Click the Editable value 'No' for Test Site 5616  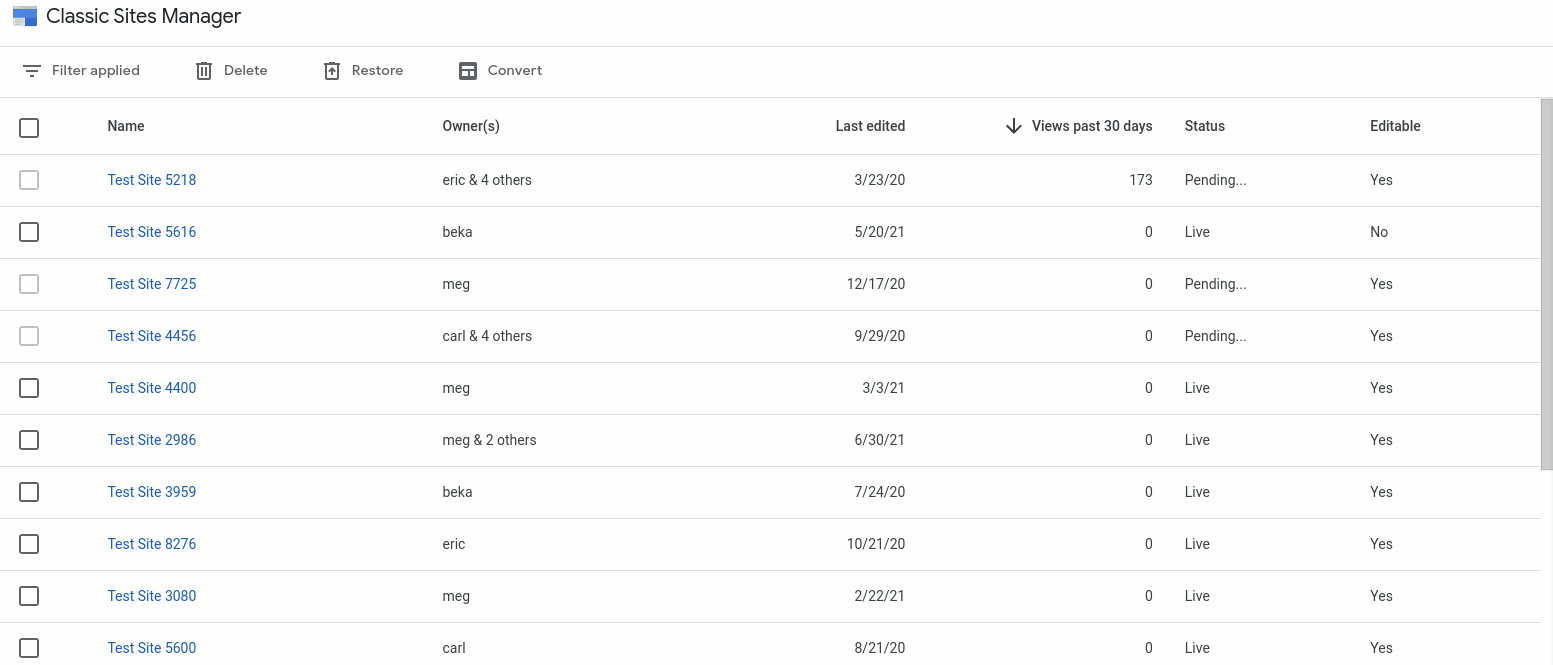pyautogui.click(x=1379, y=232)
